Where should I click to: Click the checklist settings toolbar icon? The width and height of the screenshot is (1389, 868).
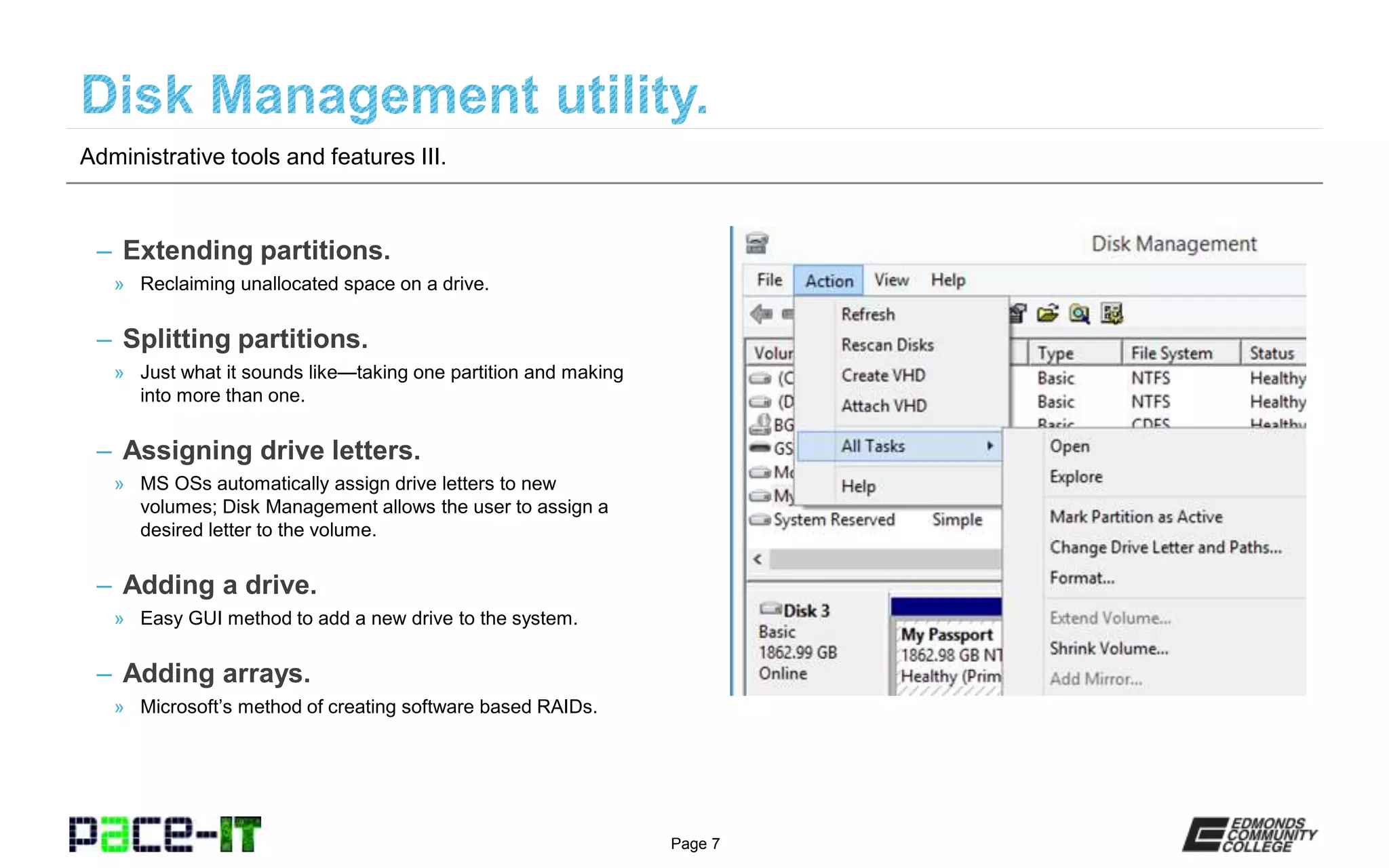(1112, 313)
